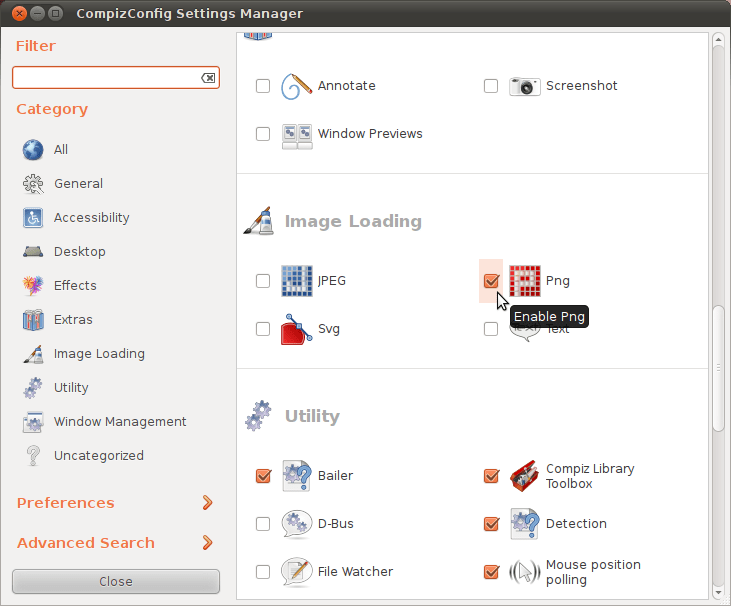Screen dimensions: 731x606
Task: Disable the Detection checkbox
Action: [x=491, y=524]
